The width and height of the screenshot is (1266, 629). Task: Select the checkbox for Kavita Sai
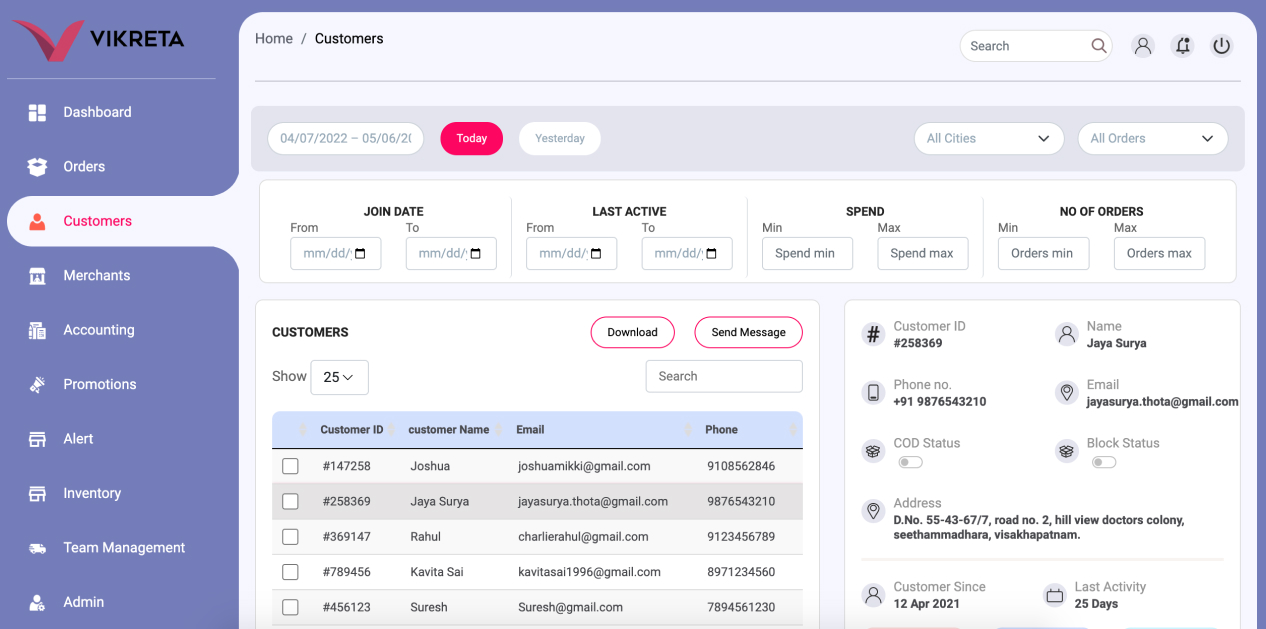click(x=290, y=572)
